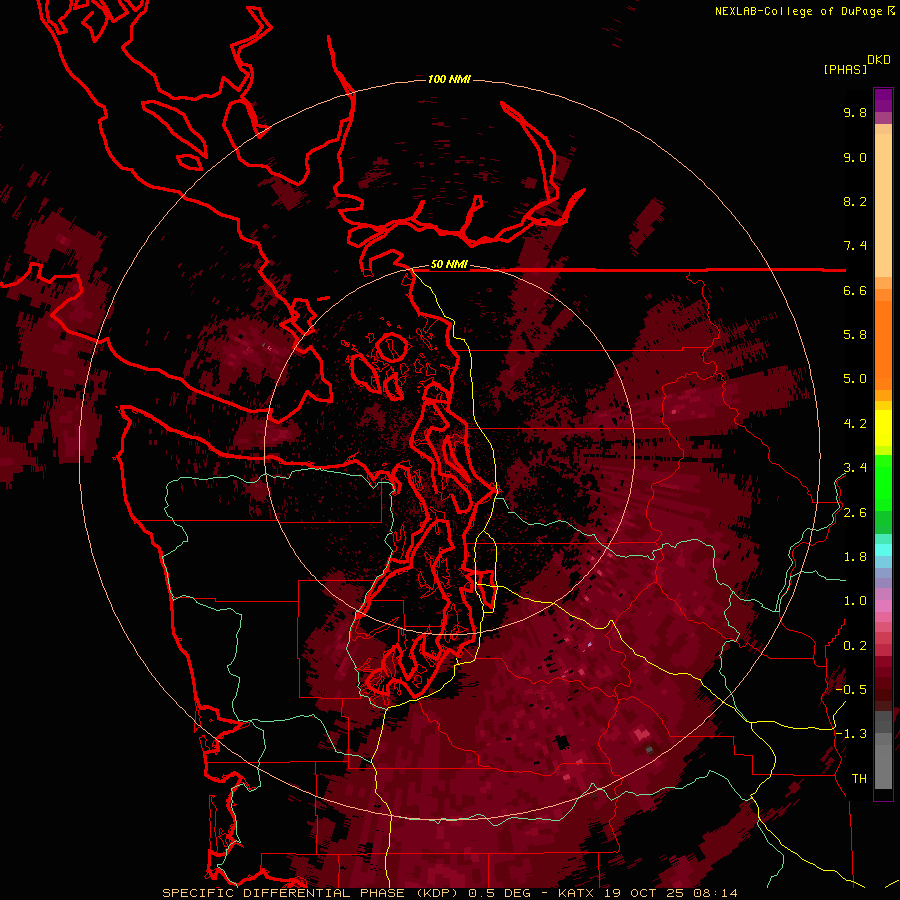Screen dimensions: 900x900
Task: Pick the bright green color bar segment
Action: [883, 483]
